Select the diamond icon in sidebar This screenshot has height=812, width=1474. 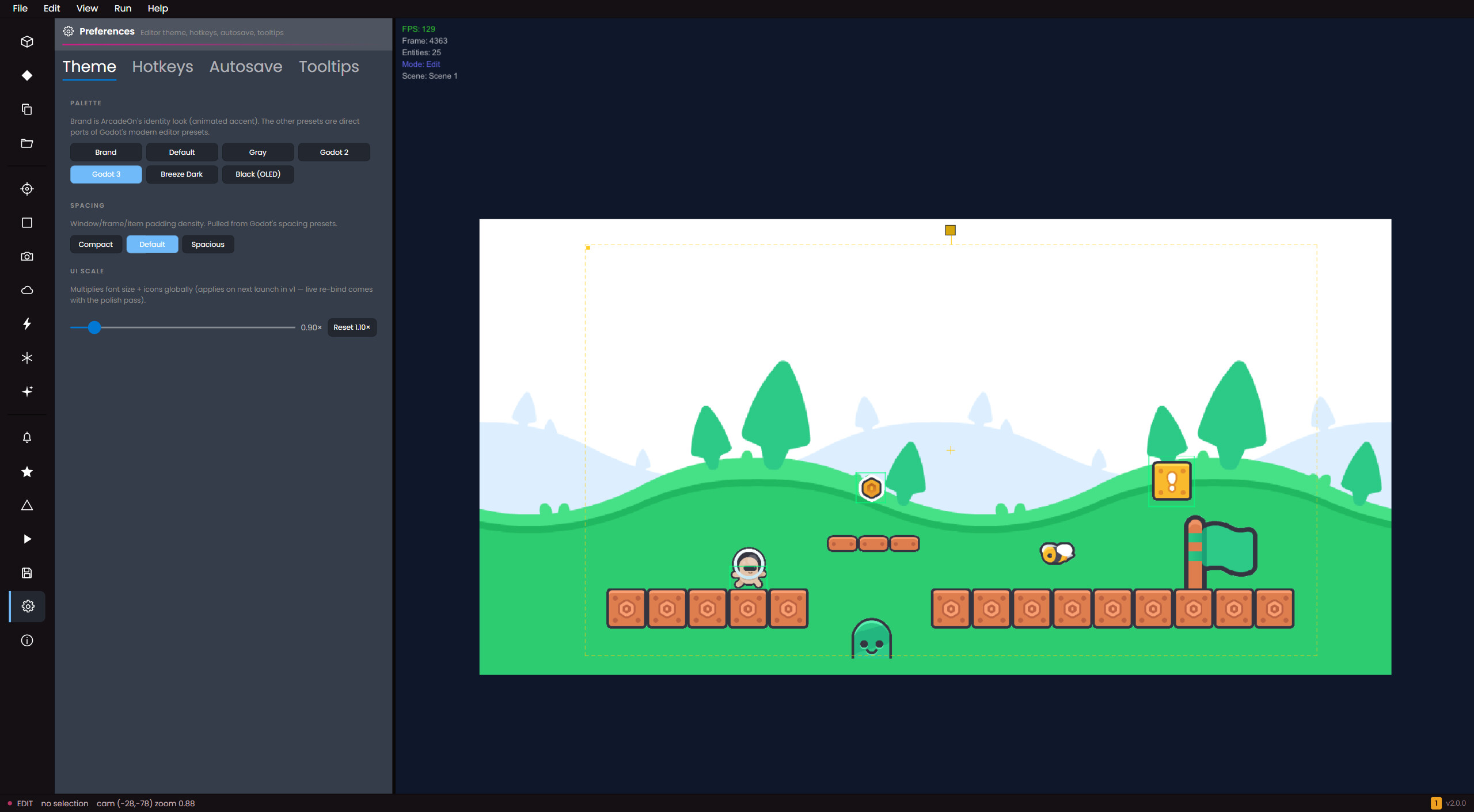(x=27, y=75)
